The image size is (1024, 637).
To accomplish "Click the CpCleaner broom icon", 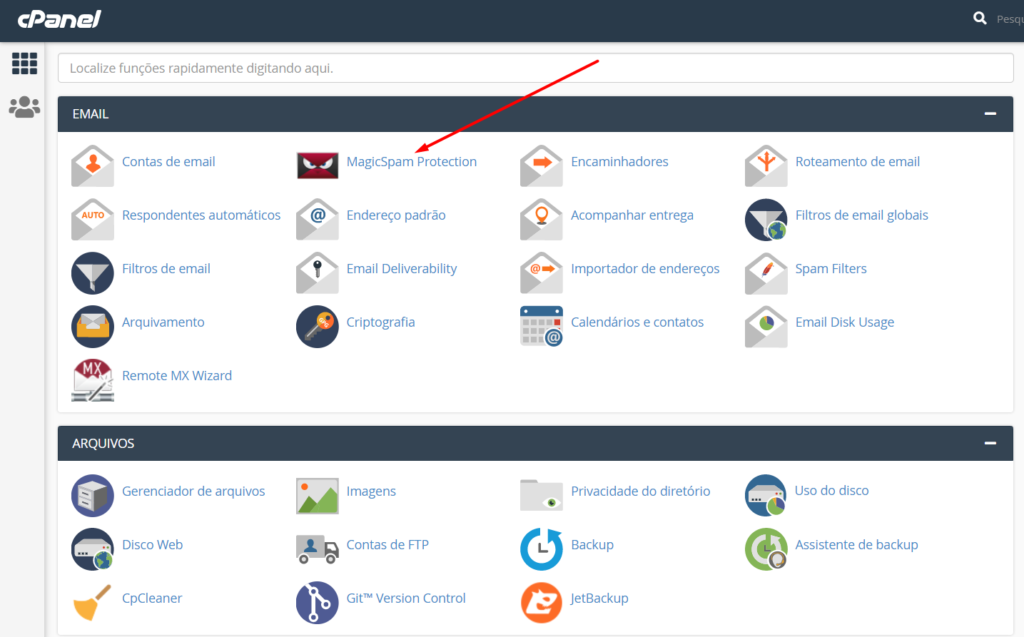I will click(x=92, y=602).
